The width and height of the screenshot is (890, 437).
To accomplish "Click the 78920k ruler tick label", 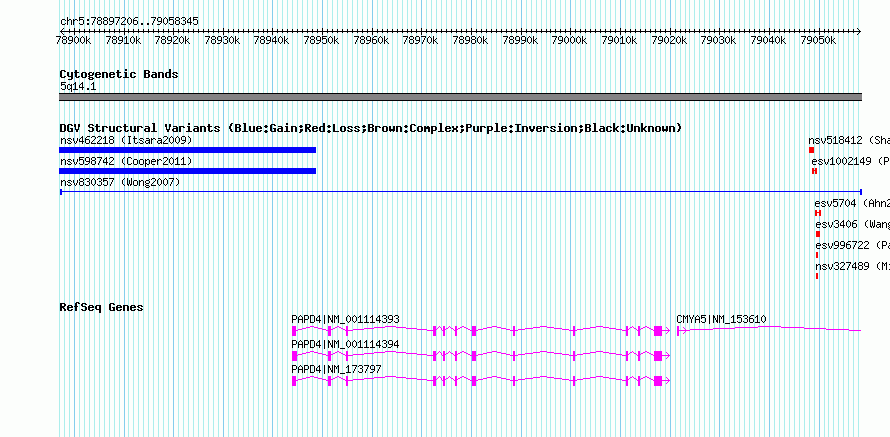I will pyautogui.click(x=173, y=40).
